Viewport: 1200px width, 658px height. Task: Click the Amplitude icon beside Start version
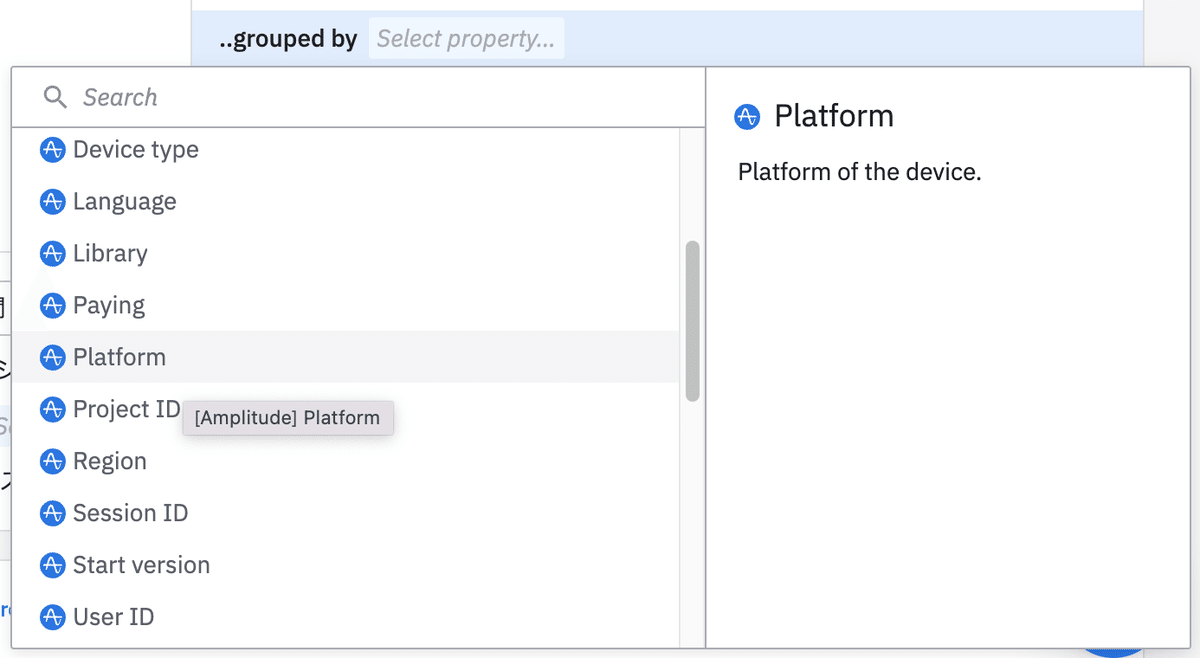coord(52,566)
